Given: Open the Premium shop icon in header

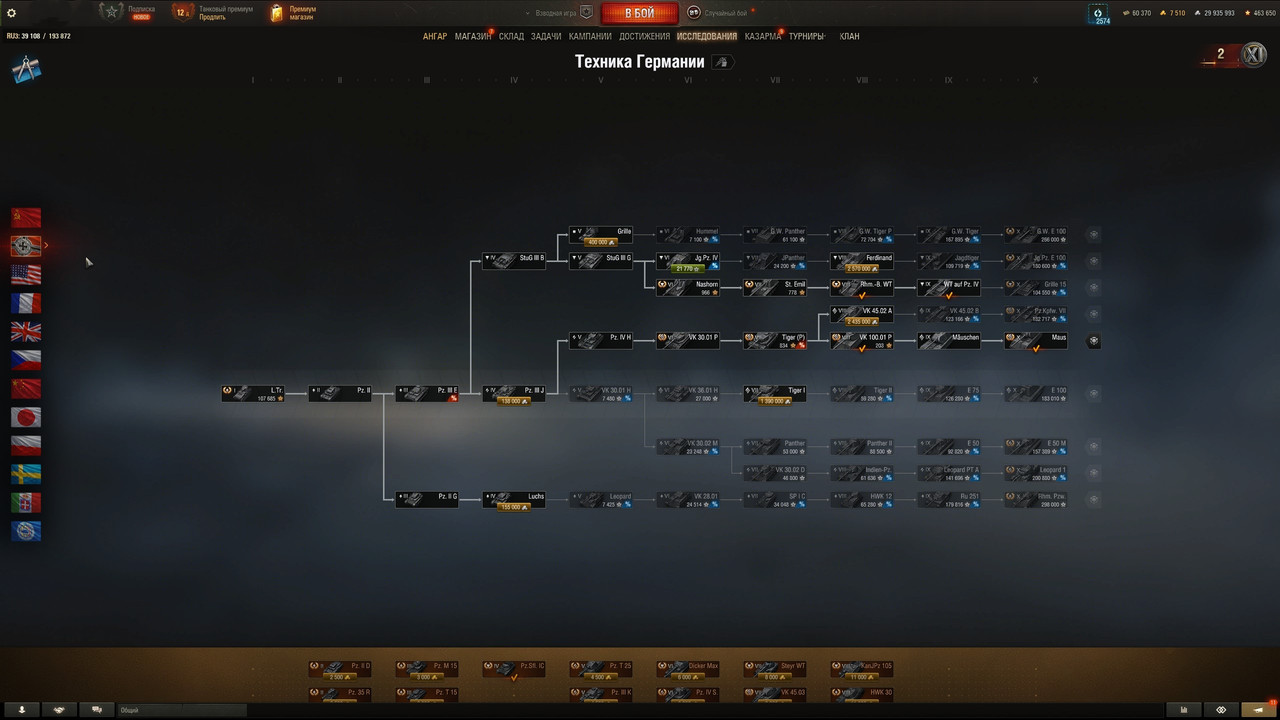Looking at the screenshot, I should click(294, 13).
